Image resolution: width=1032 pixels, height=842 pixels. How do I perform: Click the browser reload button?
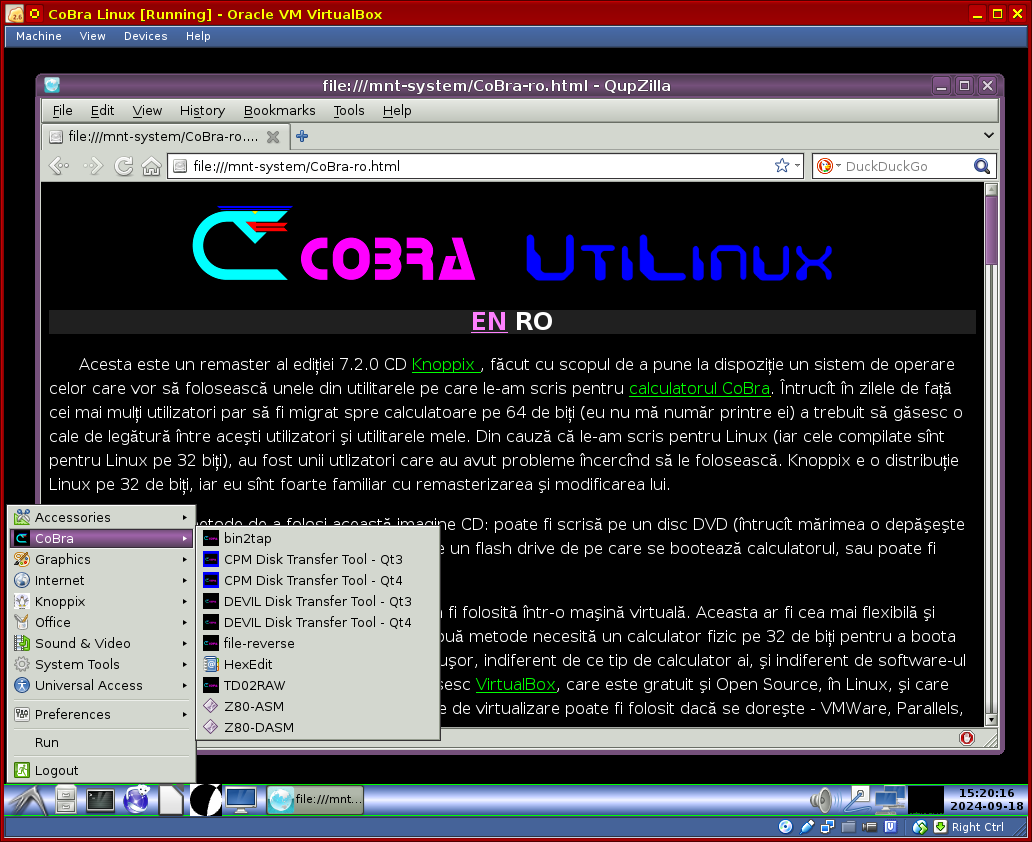[x=123, y=166]
